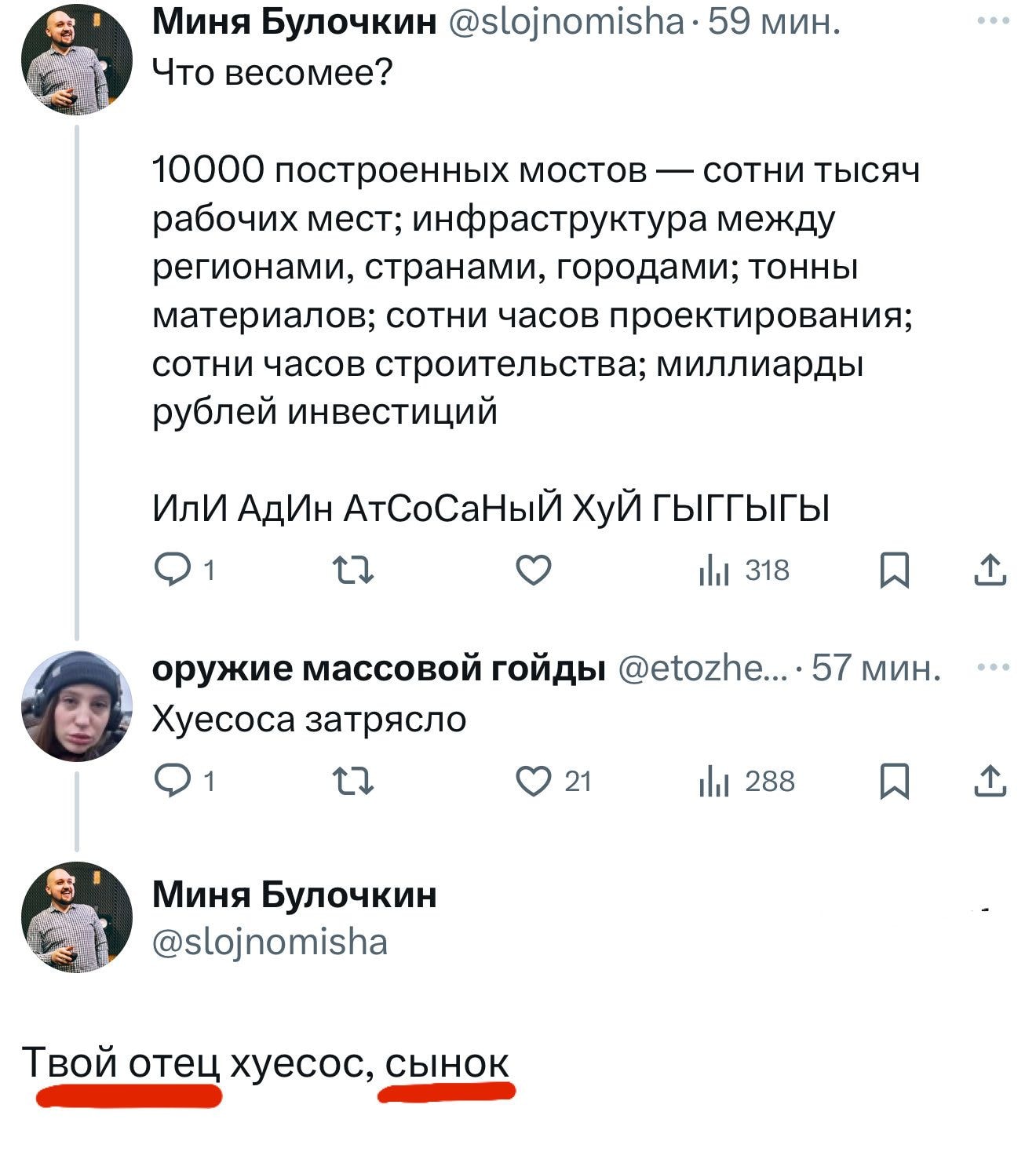View analytics showing 318 views

(742, 571)
